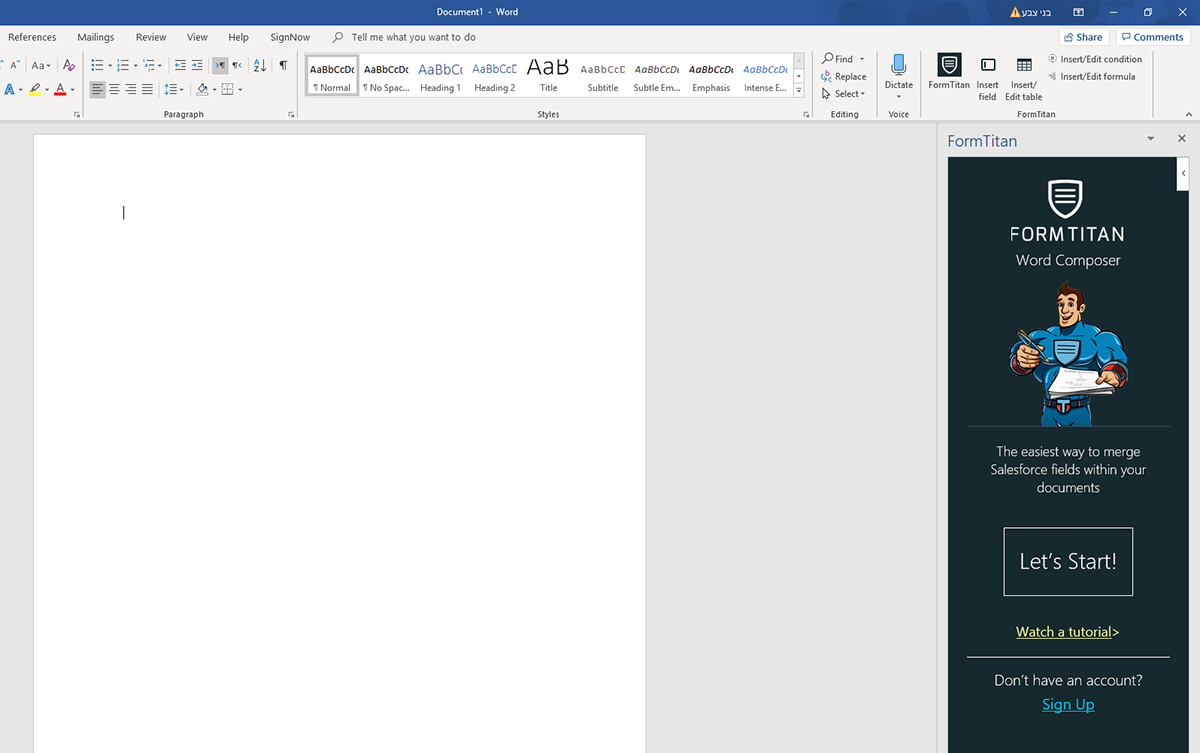
Task: Open the FormTitan ribbon button
Action: tap(949, 72)
